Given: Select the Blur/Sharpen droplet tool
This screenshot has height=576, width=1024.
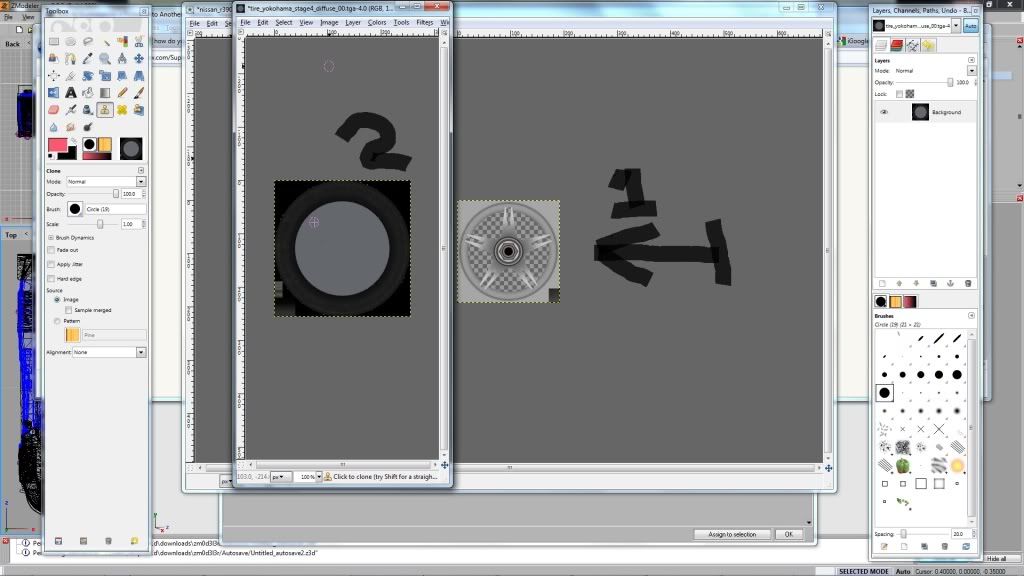Looking at the screenshot, I should (54, 127).
